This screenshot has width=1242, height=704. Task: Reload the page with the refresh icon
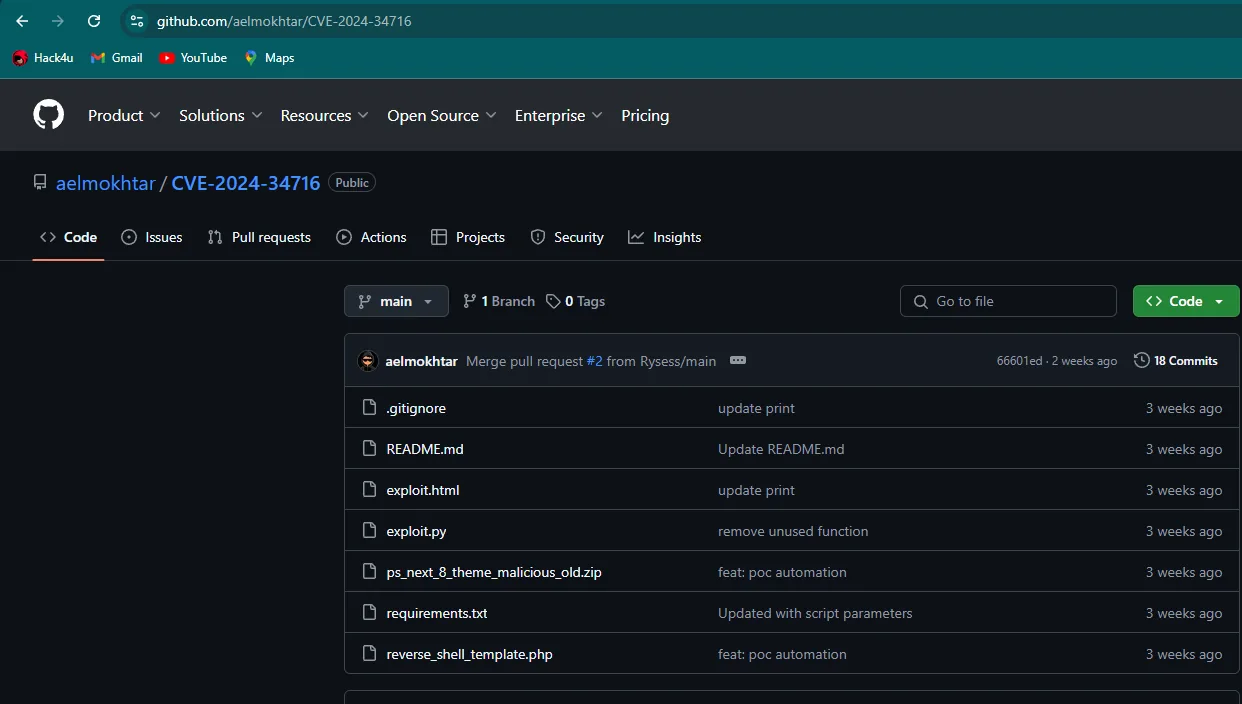pos(94,21)
